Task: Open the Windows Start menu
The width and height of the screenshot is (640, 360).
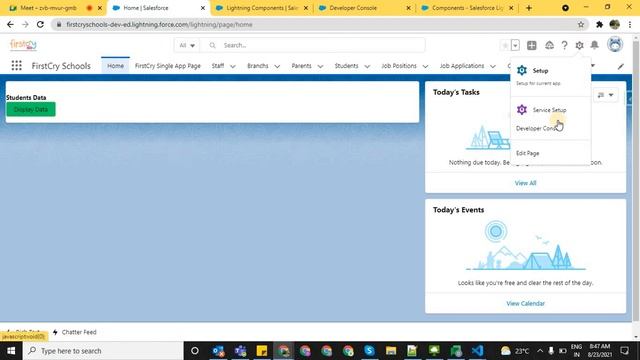Action: click(x=11, y=351)
